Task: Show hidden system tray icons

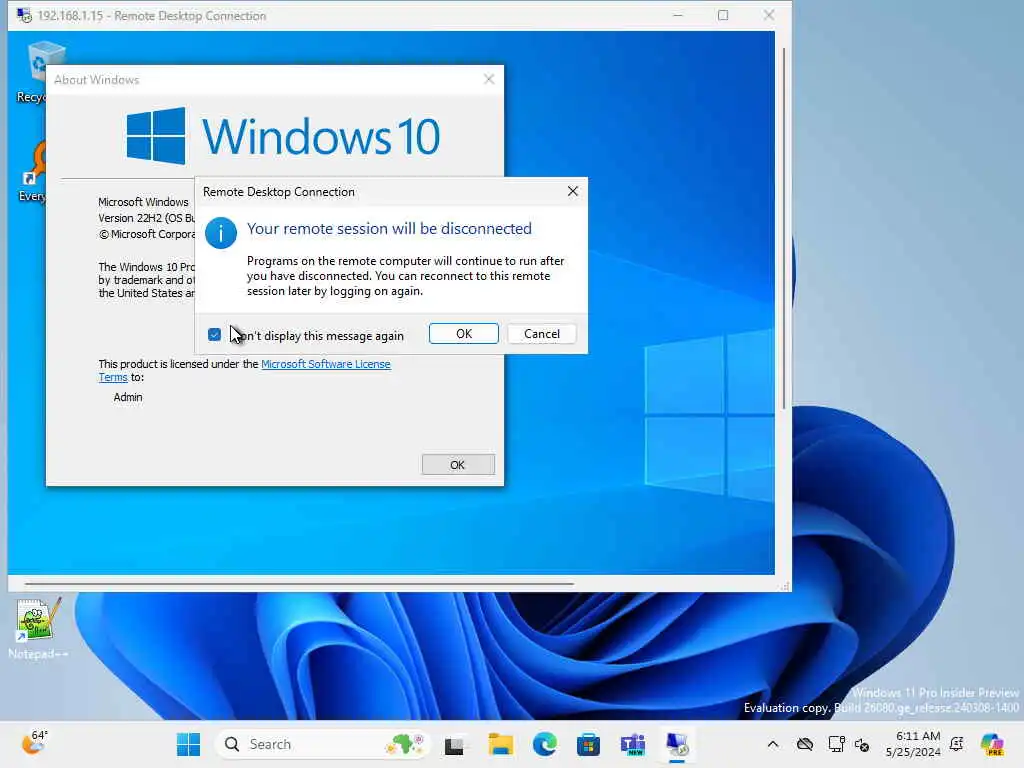Action: pos(773,744)
